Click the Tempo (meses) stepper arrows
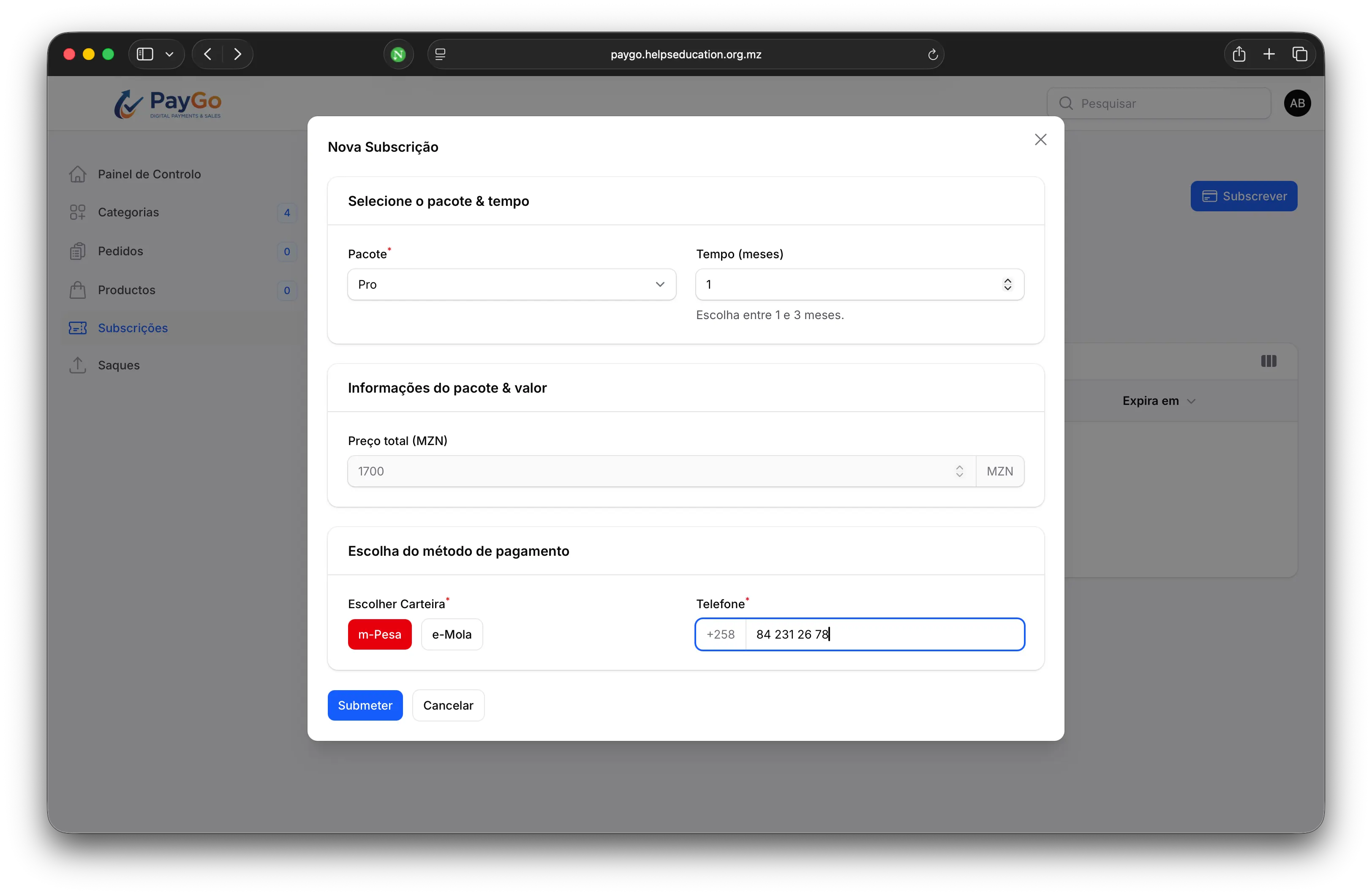1372x896 pixels. coord(1007,284)
